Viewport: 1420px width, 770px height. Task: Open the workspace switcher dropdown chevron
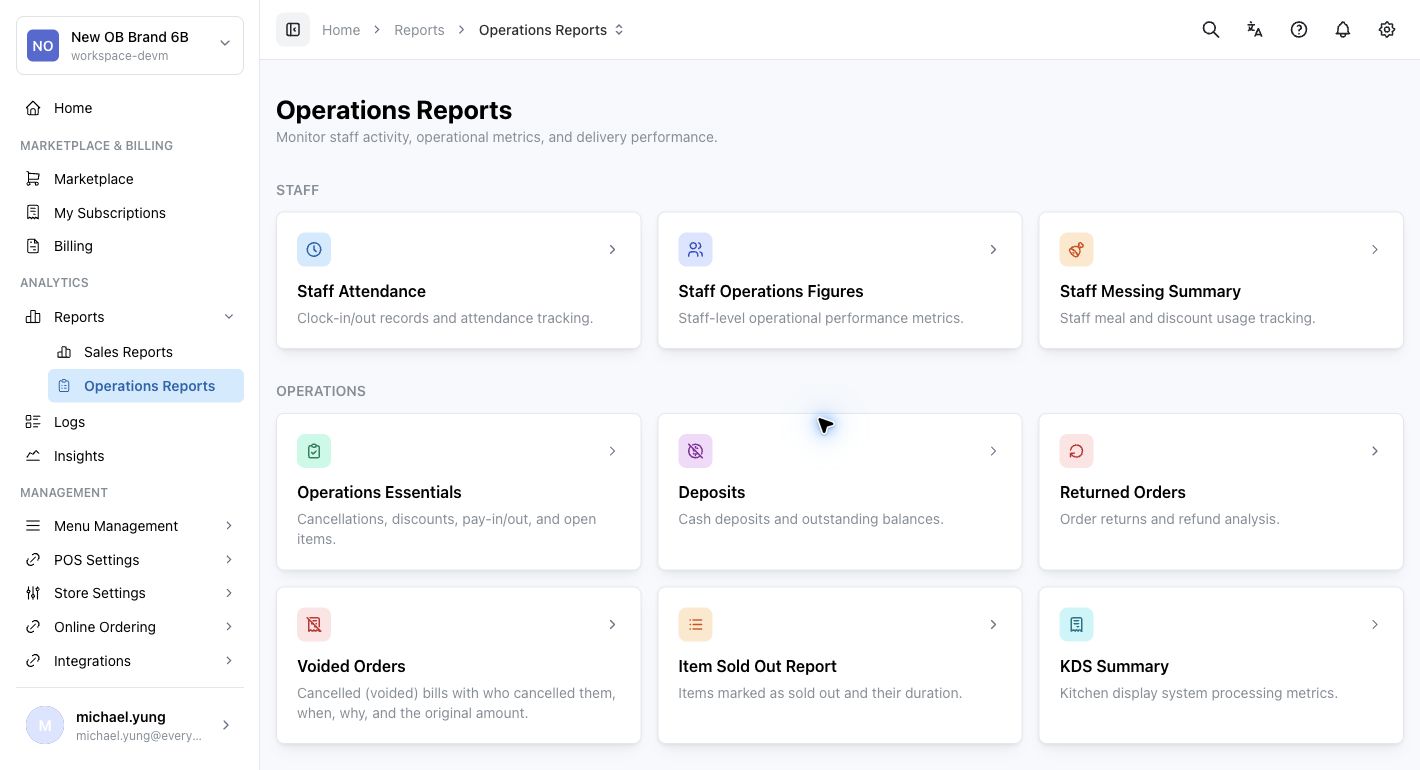click(x=225, y=43)
